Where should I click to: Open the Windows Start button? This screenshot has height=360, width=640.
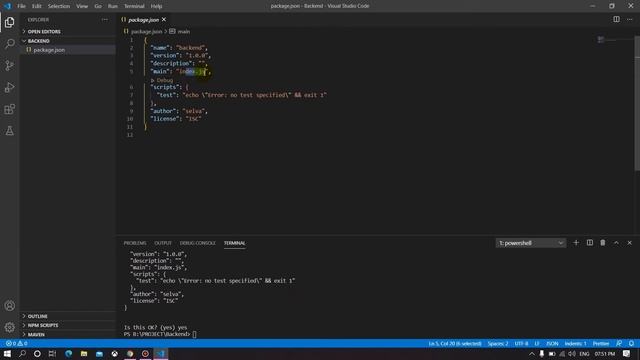(7, 353)
